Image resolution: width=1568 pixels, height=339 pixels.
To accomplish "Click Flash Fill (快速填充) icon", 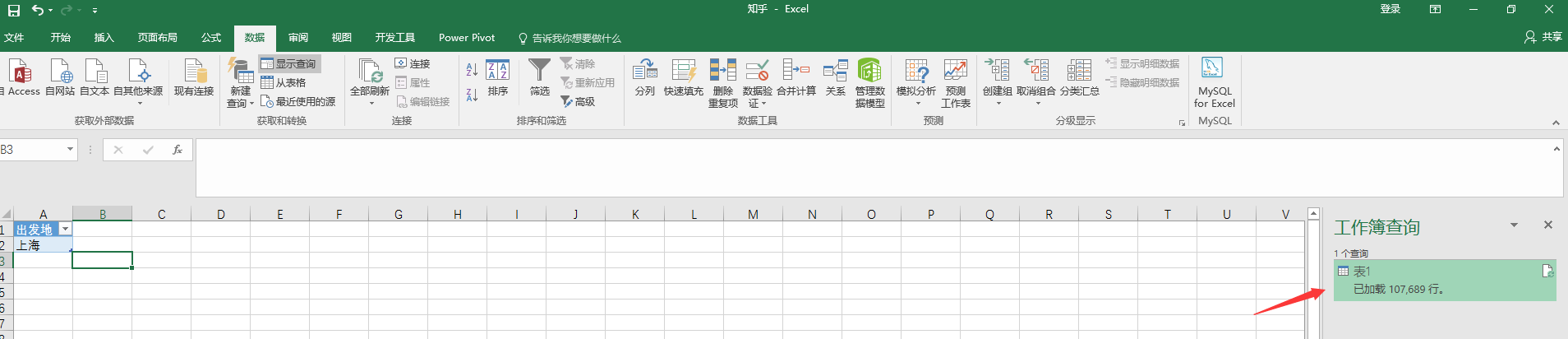I will click(x=684, y=77).
